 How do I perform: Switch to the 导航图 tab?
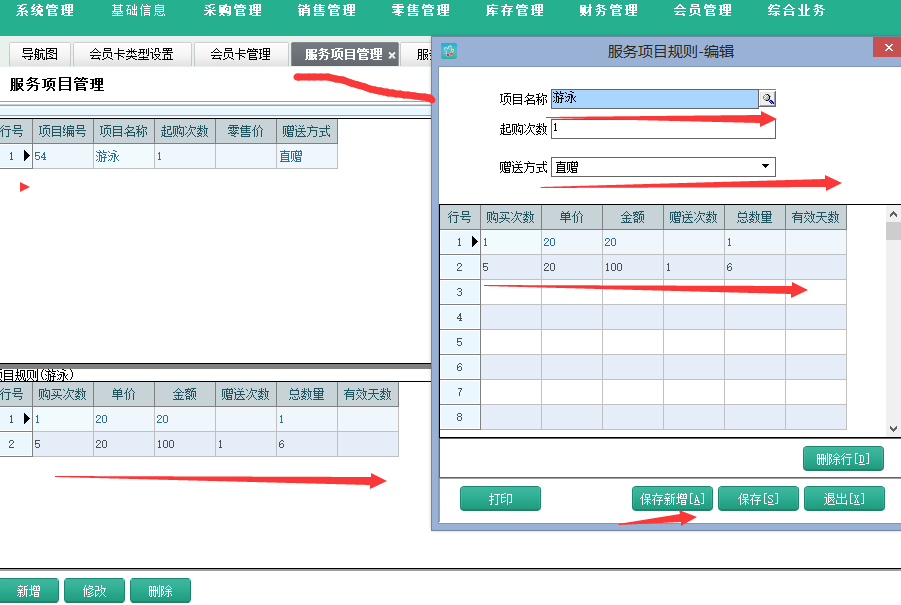point(40,54)
